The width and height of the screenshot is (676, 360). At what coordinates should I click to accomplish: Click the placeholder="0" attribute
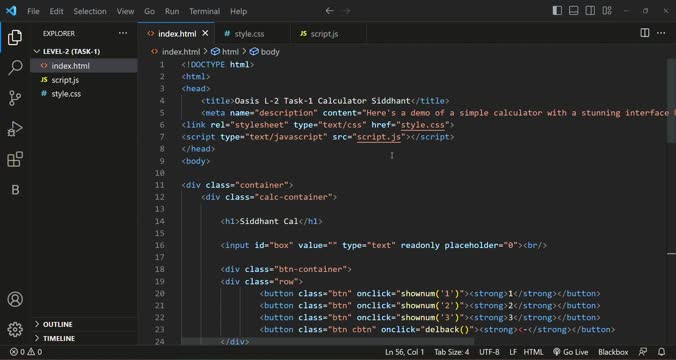481,245
